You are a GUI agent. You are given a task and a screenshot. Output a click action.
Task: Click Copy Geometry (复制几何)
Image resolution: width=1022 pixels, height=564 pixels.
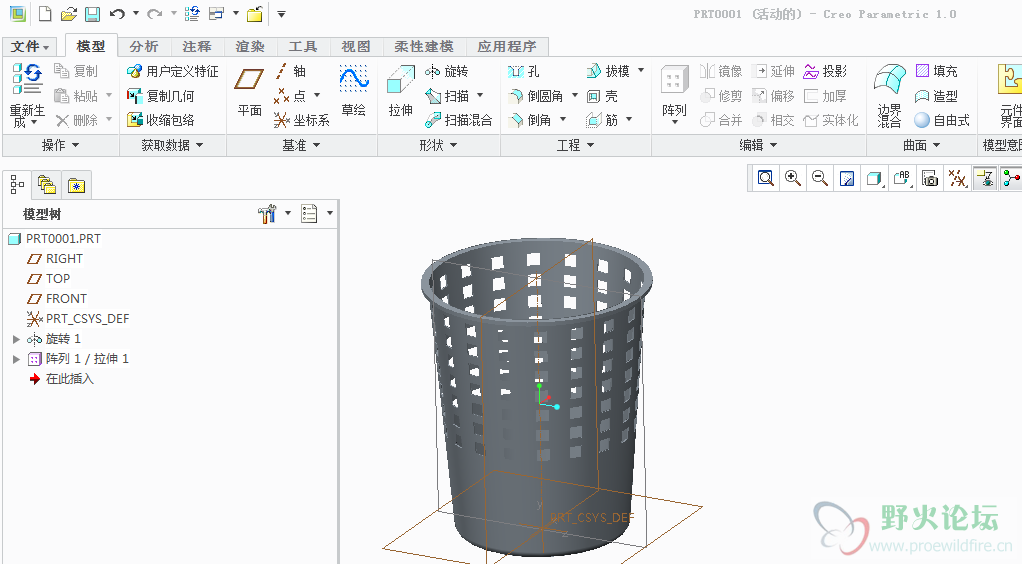[161, 96]
